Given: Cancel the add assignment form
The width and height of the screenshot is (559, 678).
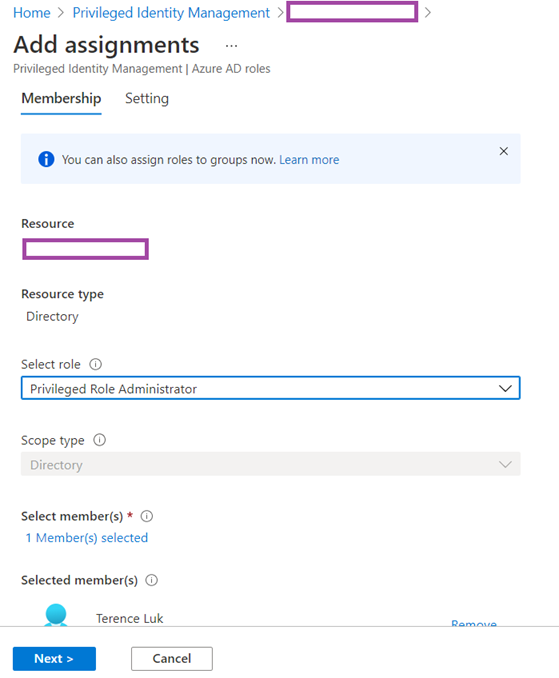Looking at the screenshot, I should tap(172, 659).
